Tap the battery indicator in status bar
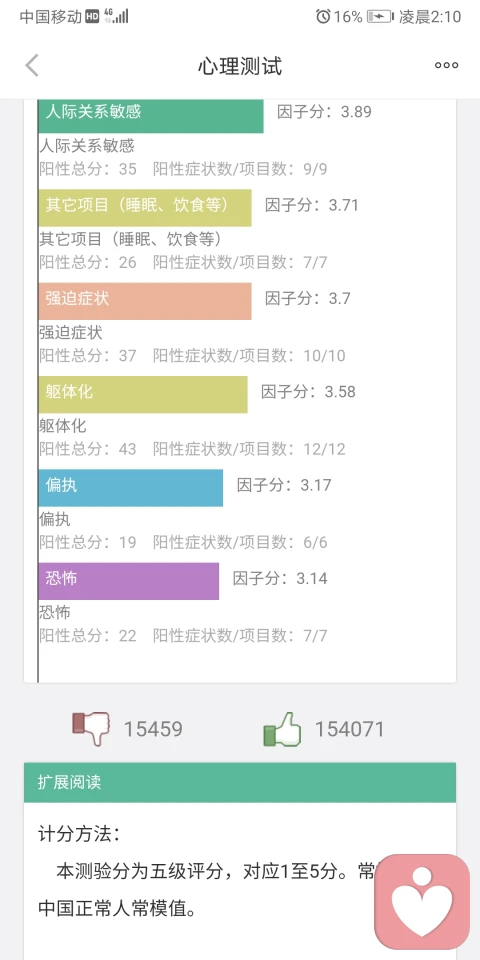 point(380,17)
